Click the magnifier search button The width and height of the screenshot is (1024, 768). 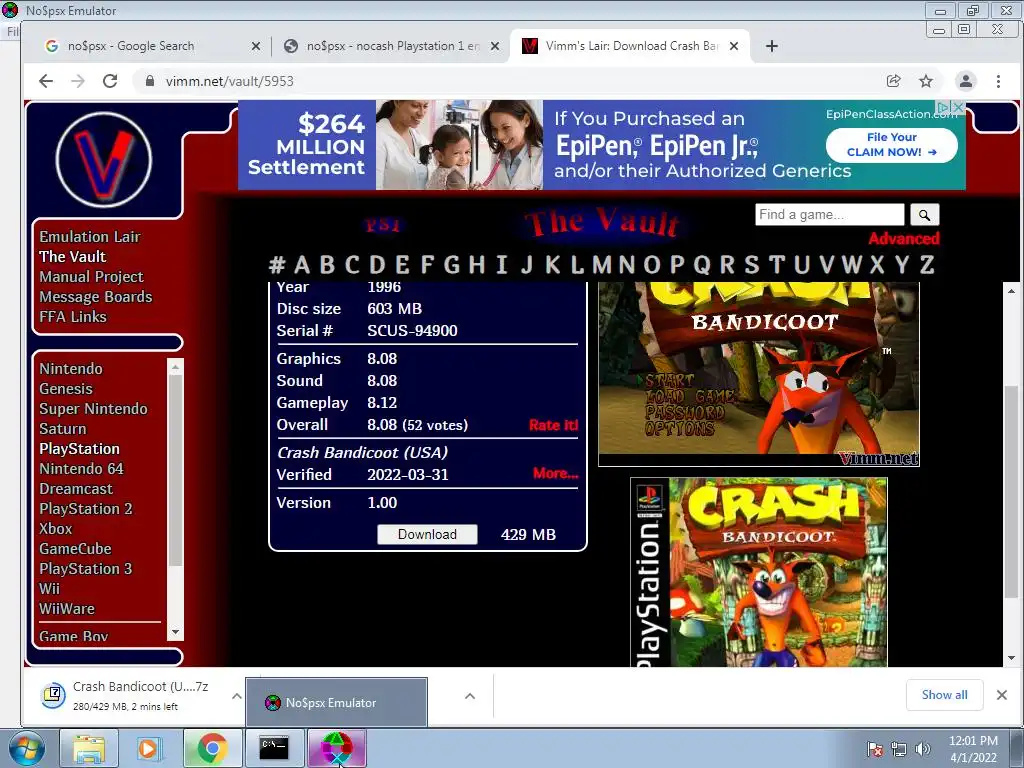[924, 214]
